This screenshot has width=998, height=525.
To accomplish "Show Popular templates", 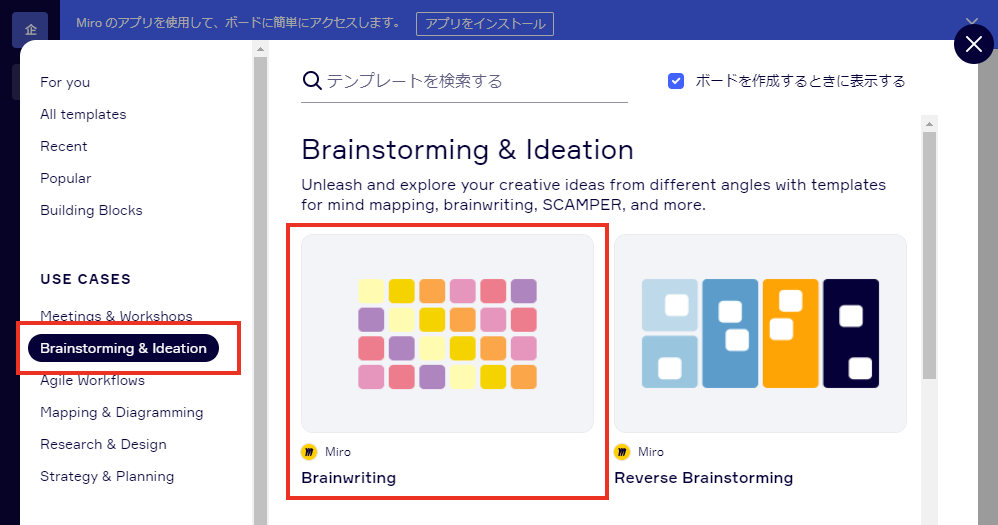I will (x=66, y=178).
